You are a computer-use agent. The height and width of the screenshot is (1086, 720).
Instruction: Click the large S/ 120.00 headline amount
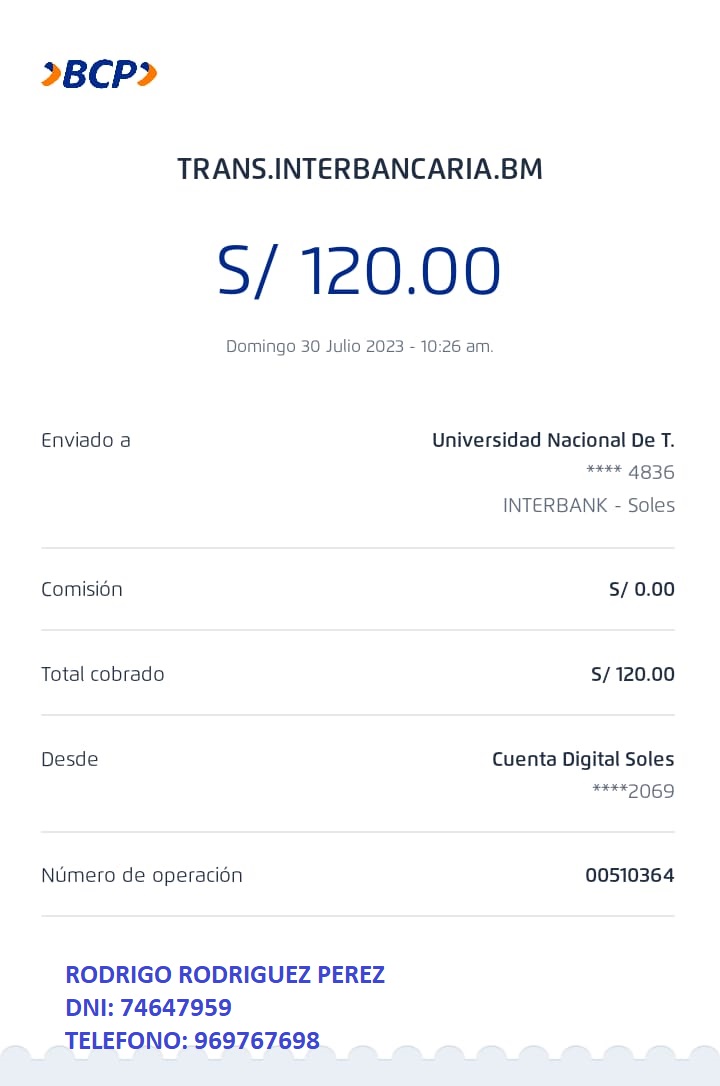pyautogui.click(x=359, y=271)
